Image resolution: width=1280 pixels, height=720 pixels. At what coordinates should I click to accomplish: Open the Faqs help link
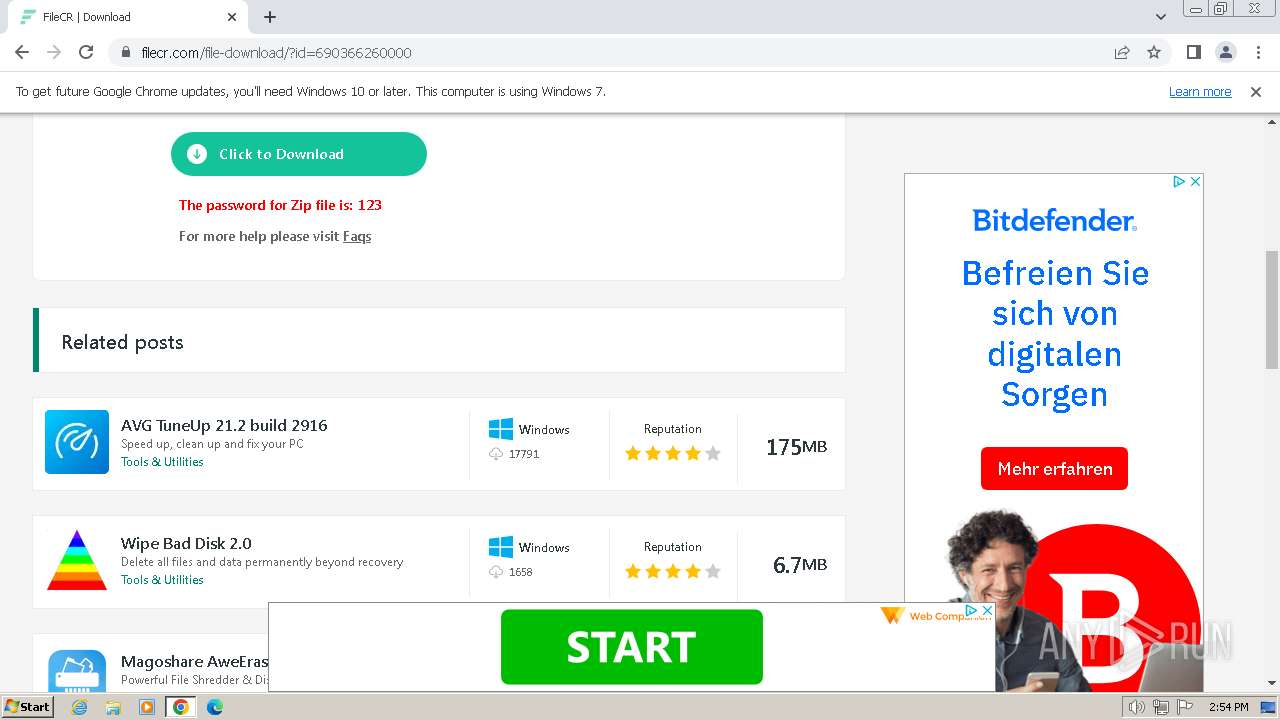357,237
